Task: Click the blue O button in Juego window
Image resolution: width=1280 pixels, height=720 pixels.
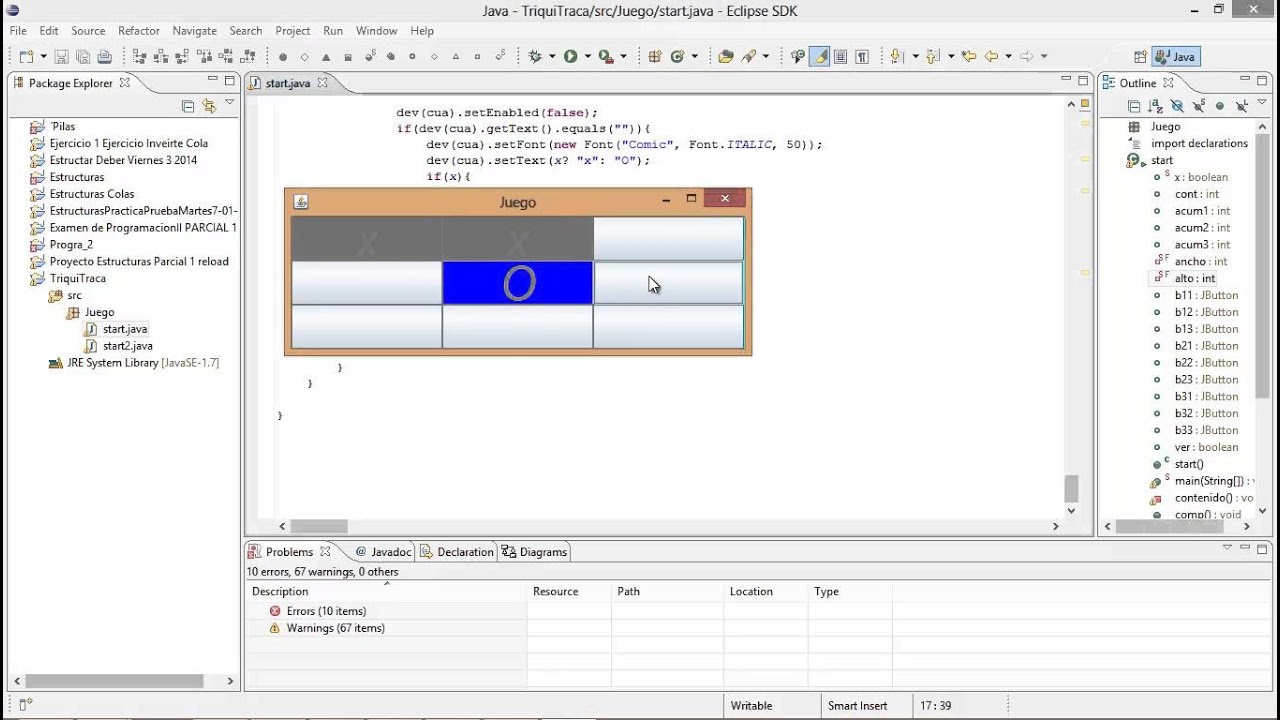Action: [x=518, y=283]
